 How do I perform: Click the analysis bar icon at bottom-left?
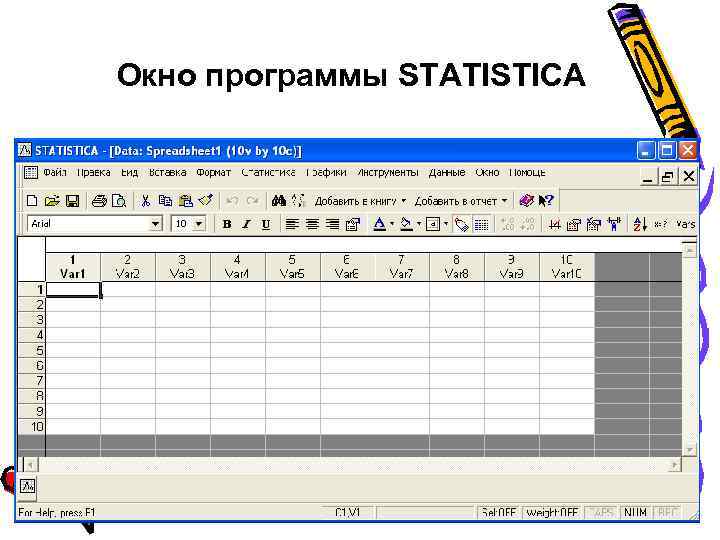28,486
